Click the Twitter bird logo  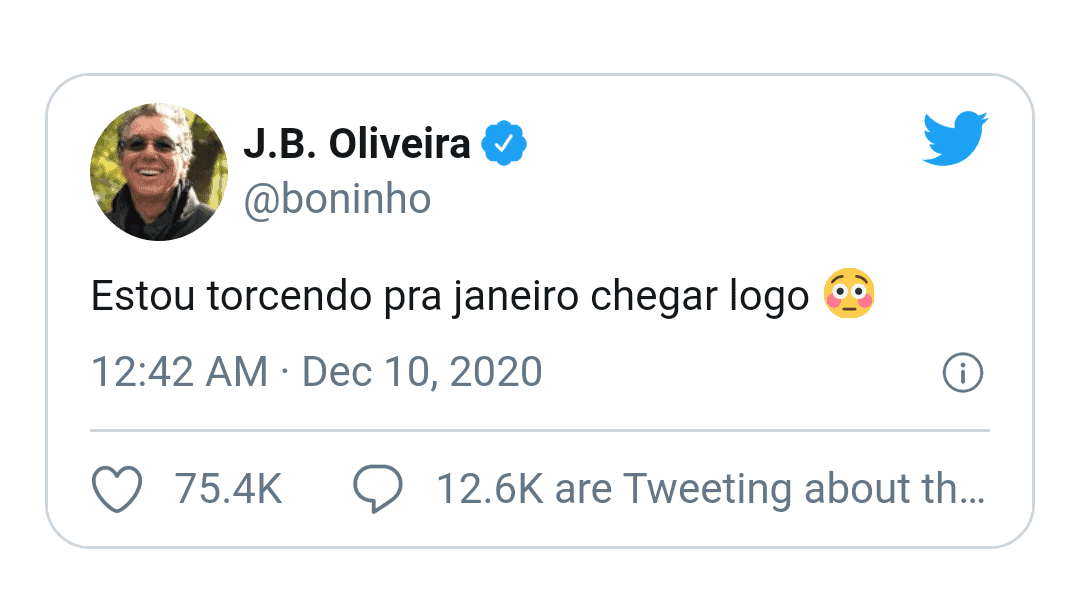tap(954, 138)
